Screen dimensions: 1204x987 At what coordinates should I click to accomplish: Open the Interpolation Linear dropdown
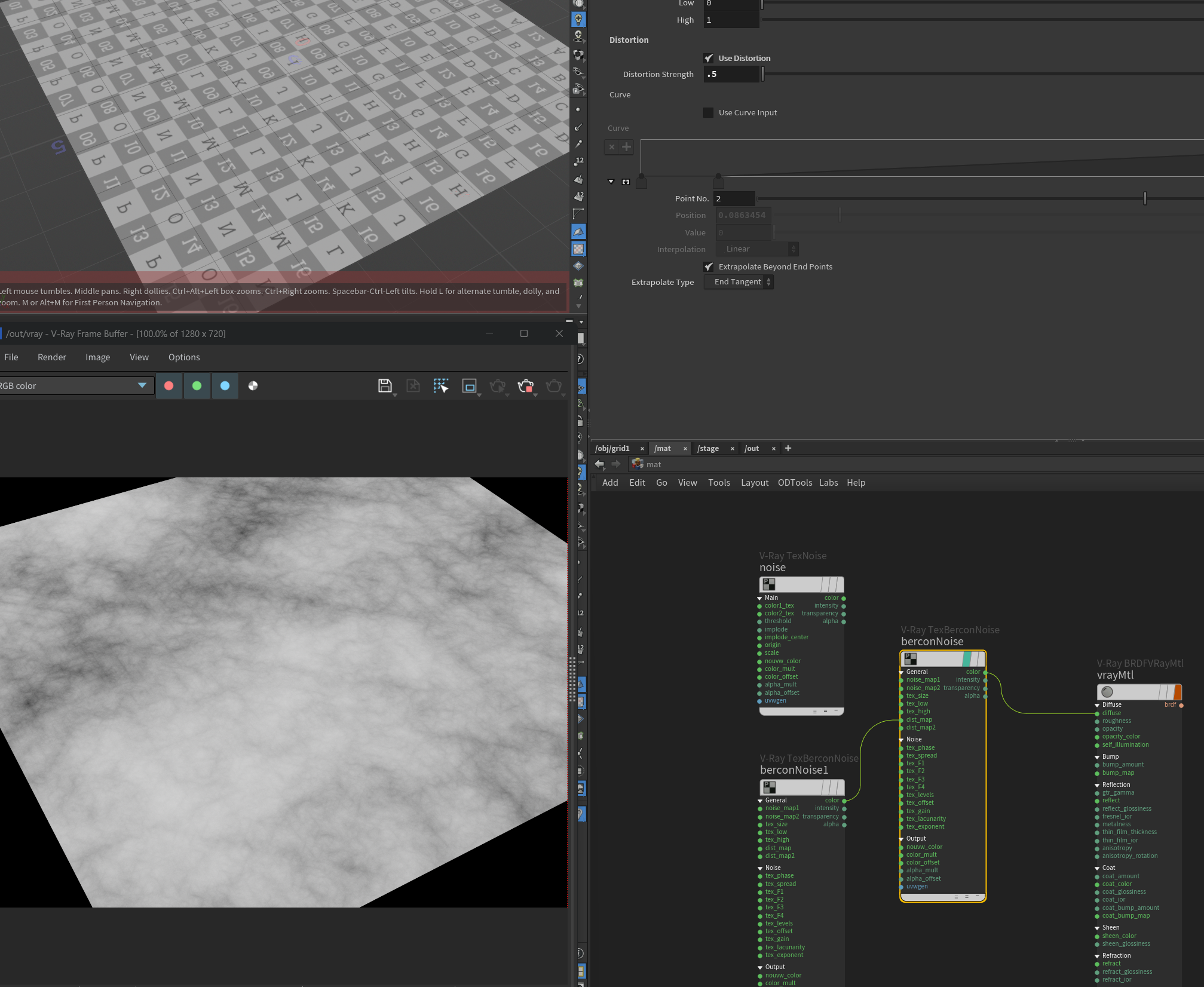pos(757,249)
